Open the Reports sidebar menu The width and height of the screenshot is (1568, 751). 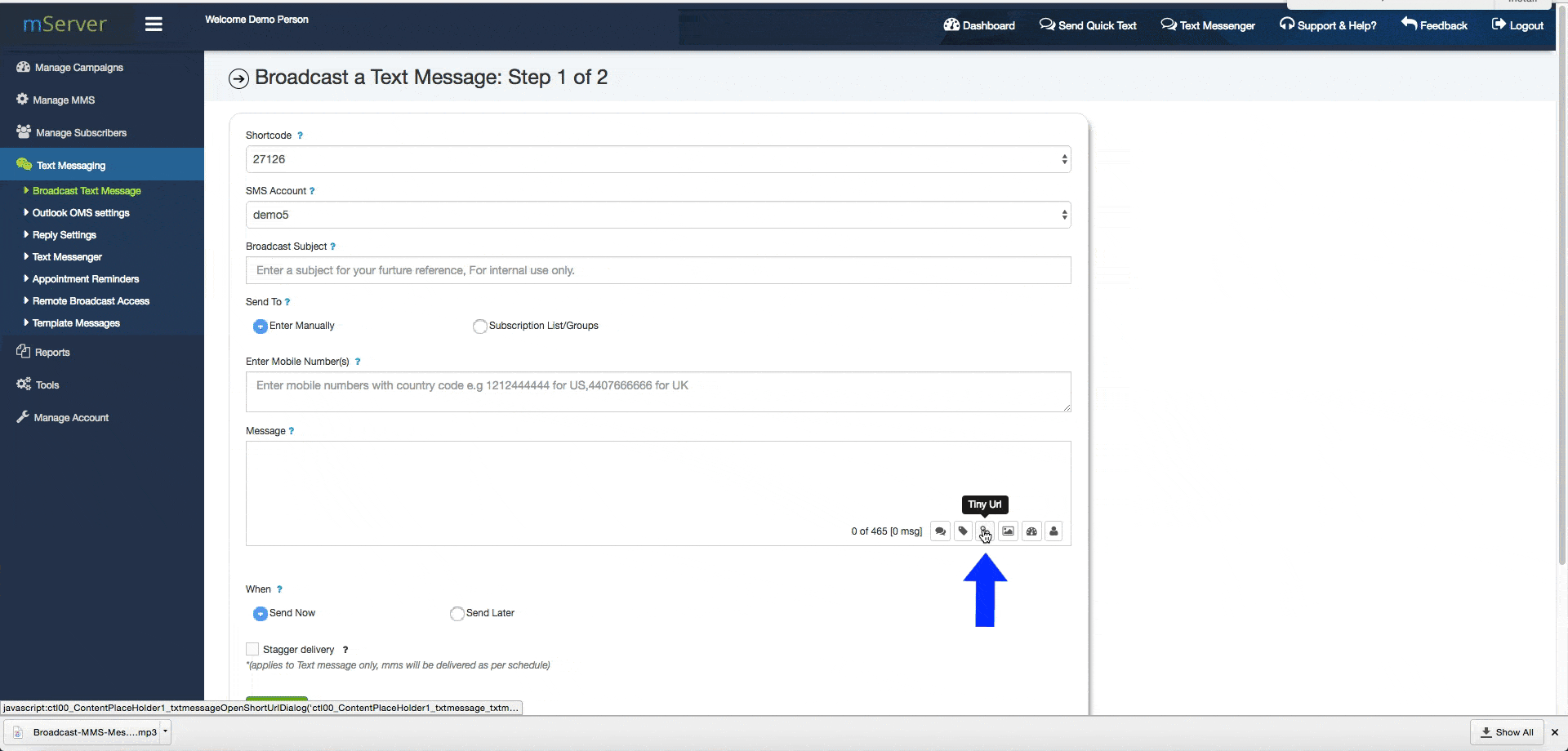52,353
